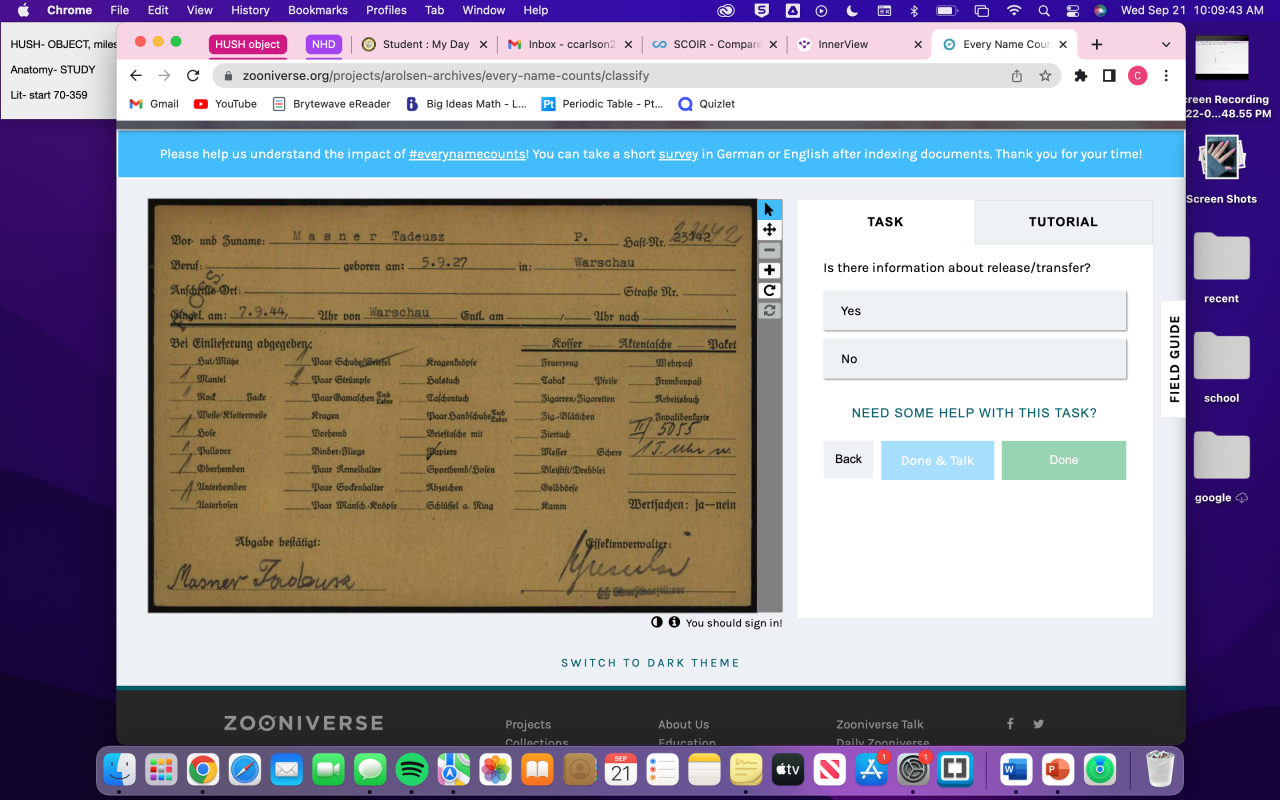Screen dimensions: 1280x800
Task: Open the #everynamecounts link
Action: click(467, 154)
